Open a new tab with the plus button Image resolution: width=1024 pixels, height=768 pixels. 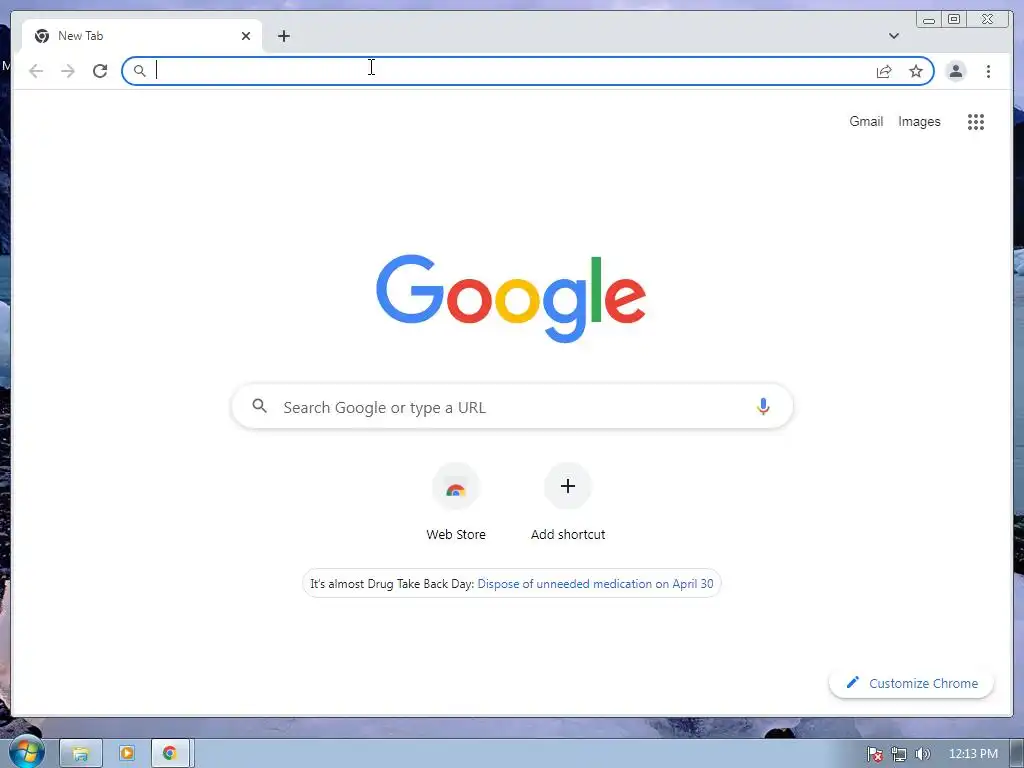pyautogui.click(x=283, y=36)
